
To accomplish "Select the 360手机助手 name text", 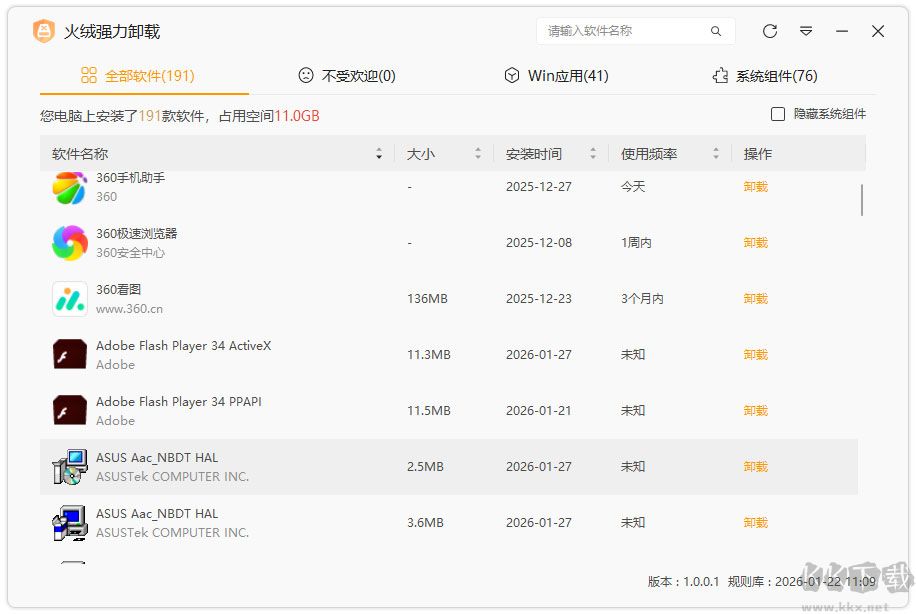I will click(x=130, y=178).
